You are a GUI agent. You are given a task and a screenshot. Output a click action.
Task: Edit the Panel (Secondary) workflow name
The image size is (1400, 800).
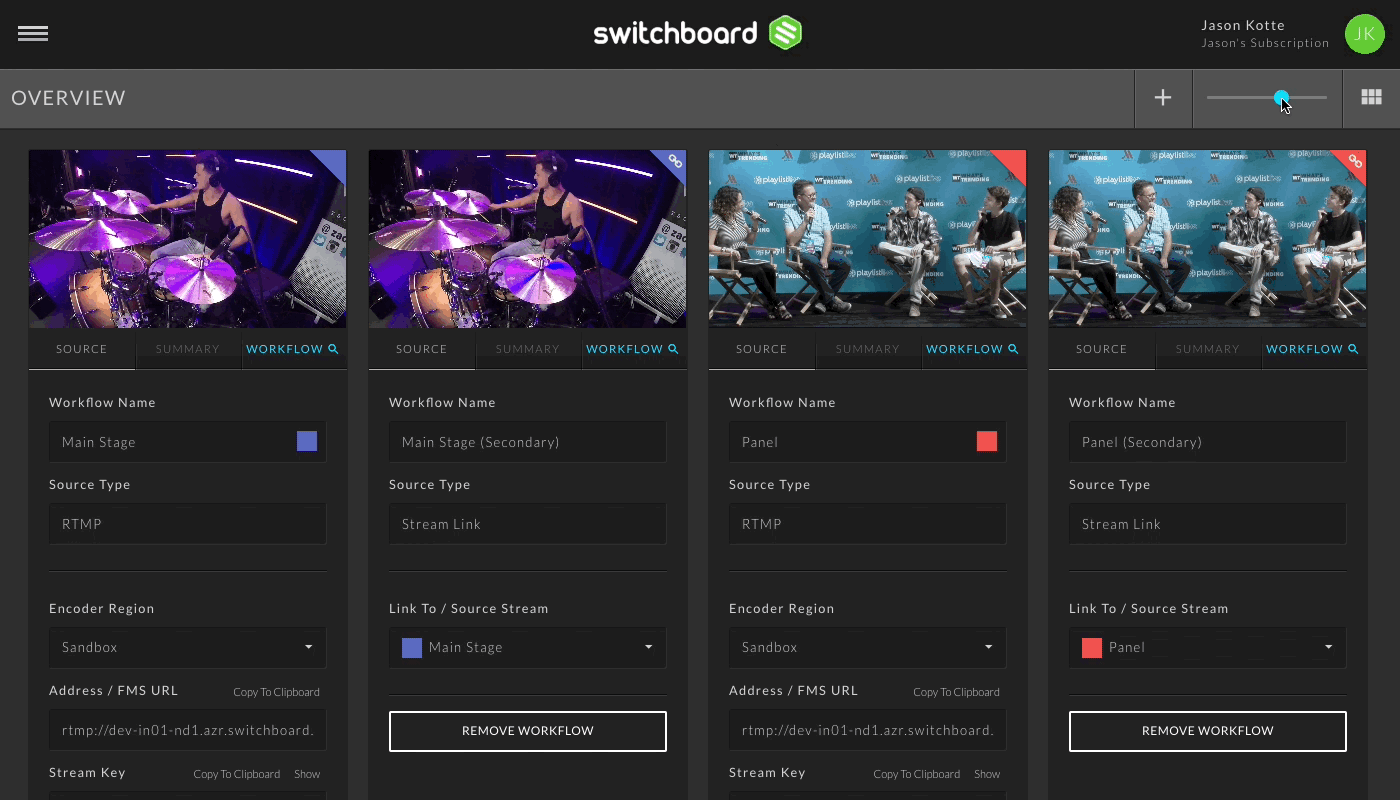(x=1208, y=442)
